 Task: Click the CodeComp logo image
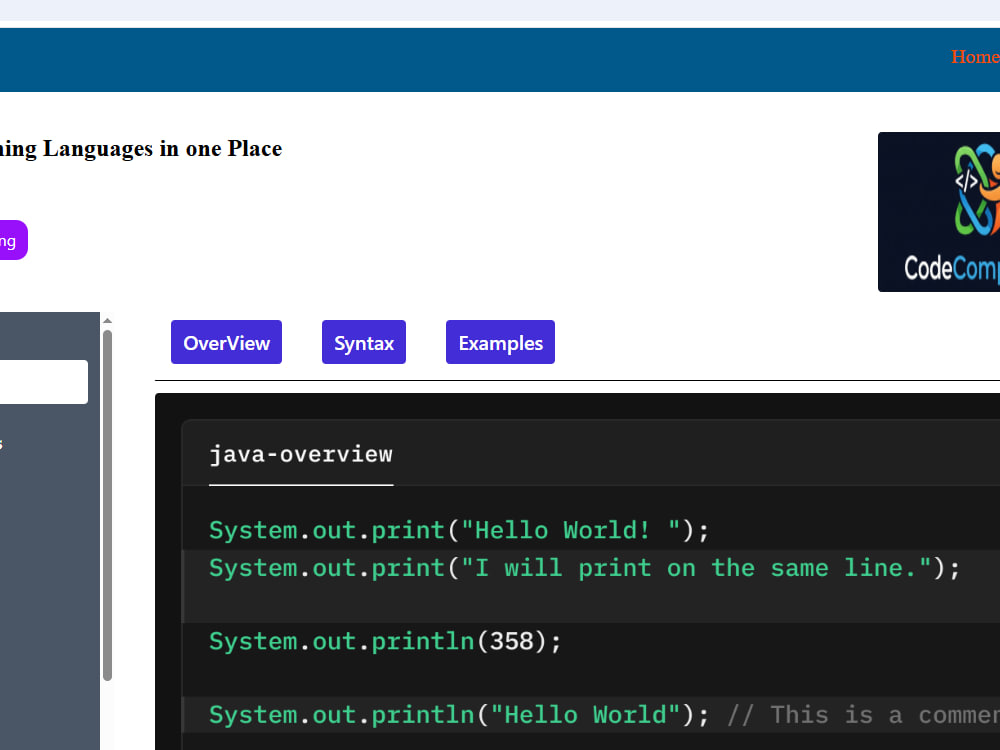coord(939,212)
